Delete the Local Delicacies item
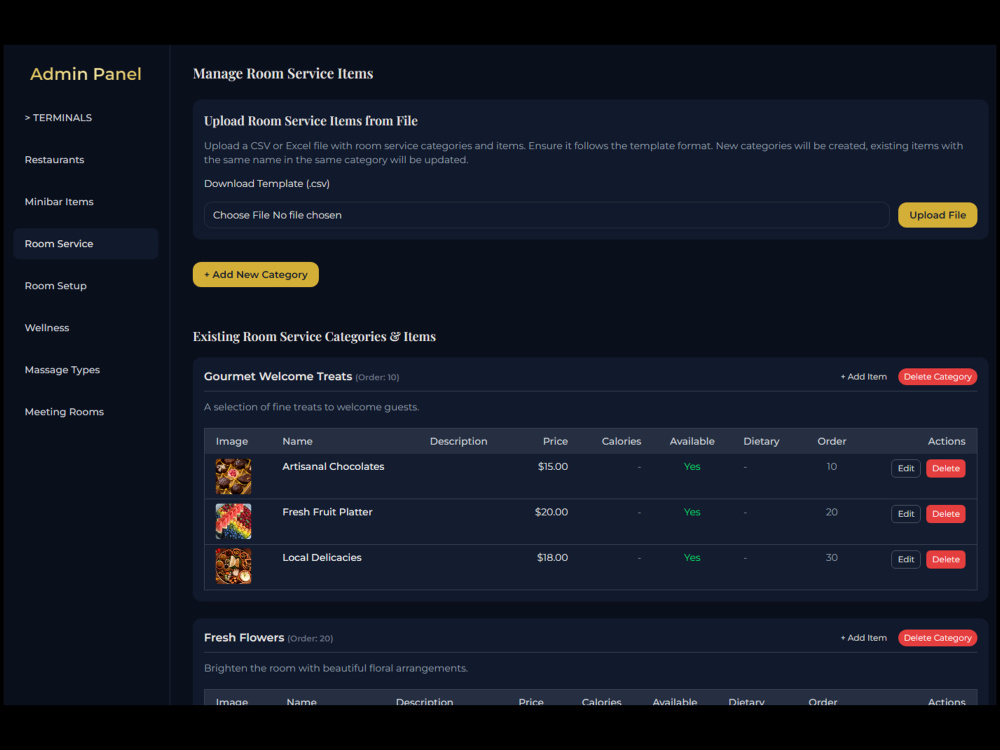The height and width of the screenshot is (750, 1000). (x=945, y=559)
